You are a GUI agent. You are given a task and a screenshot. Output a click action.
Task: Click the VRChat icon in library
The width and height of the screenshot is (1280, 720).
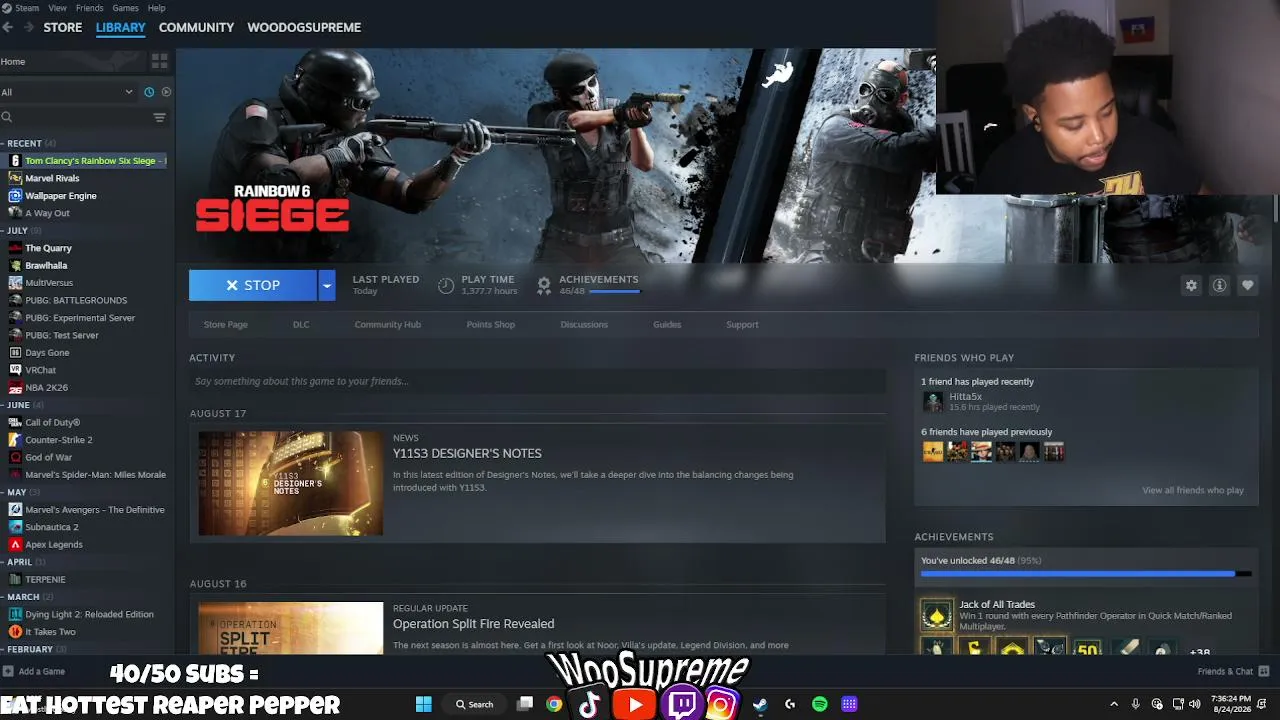coord(15,370)
